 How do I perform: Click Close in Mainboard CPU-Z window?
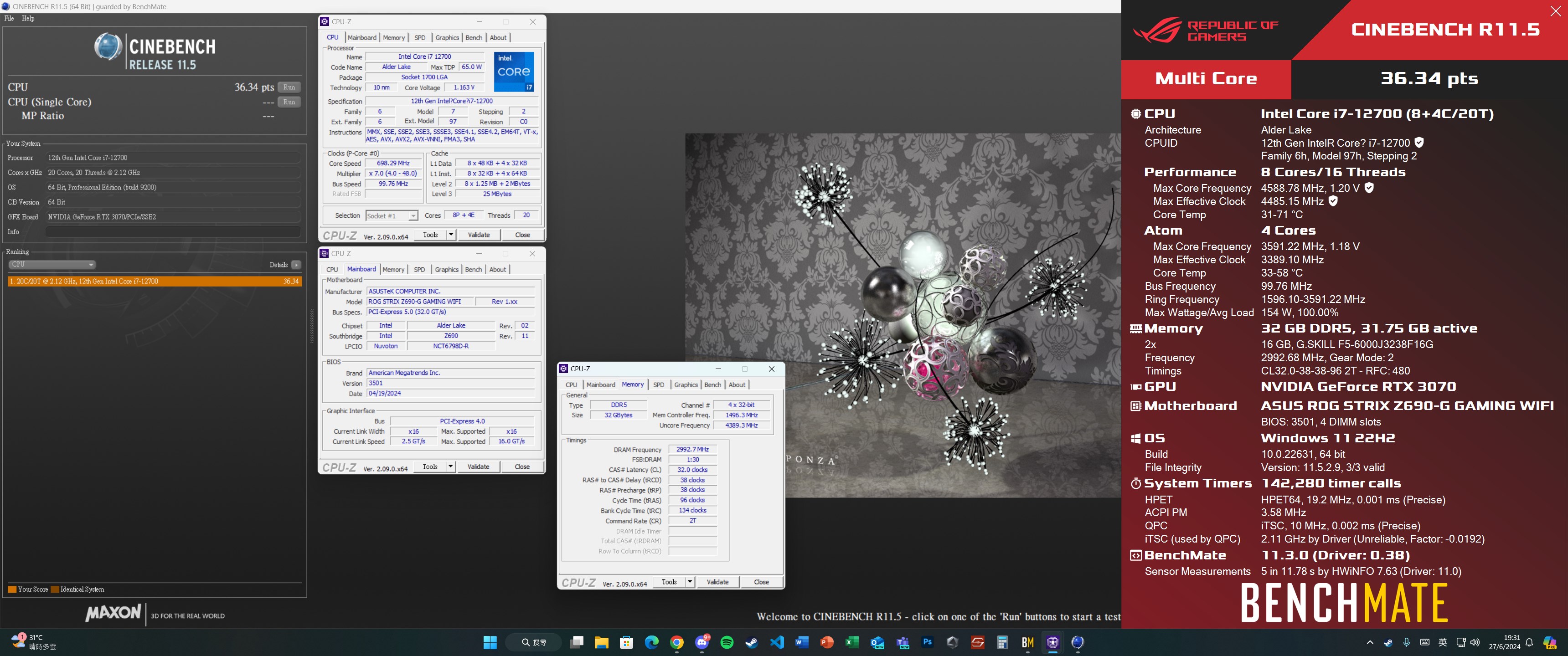(x=522, y=467)
